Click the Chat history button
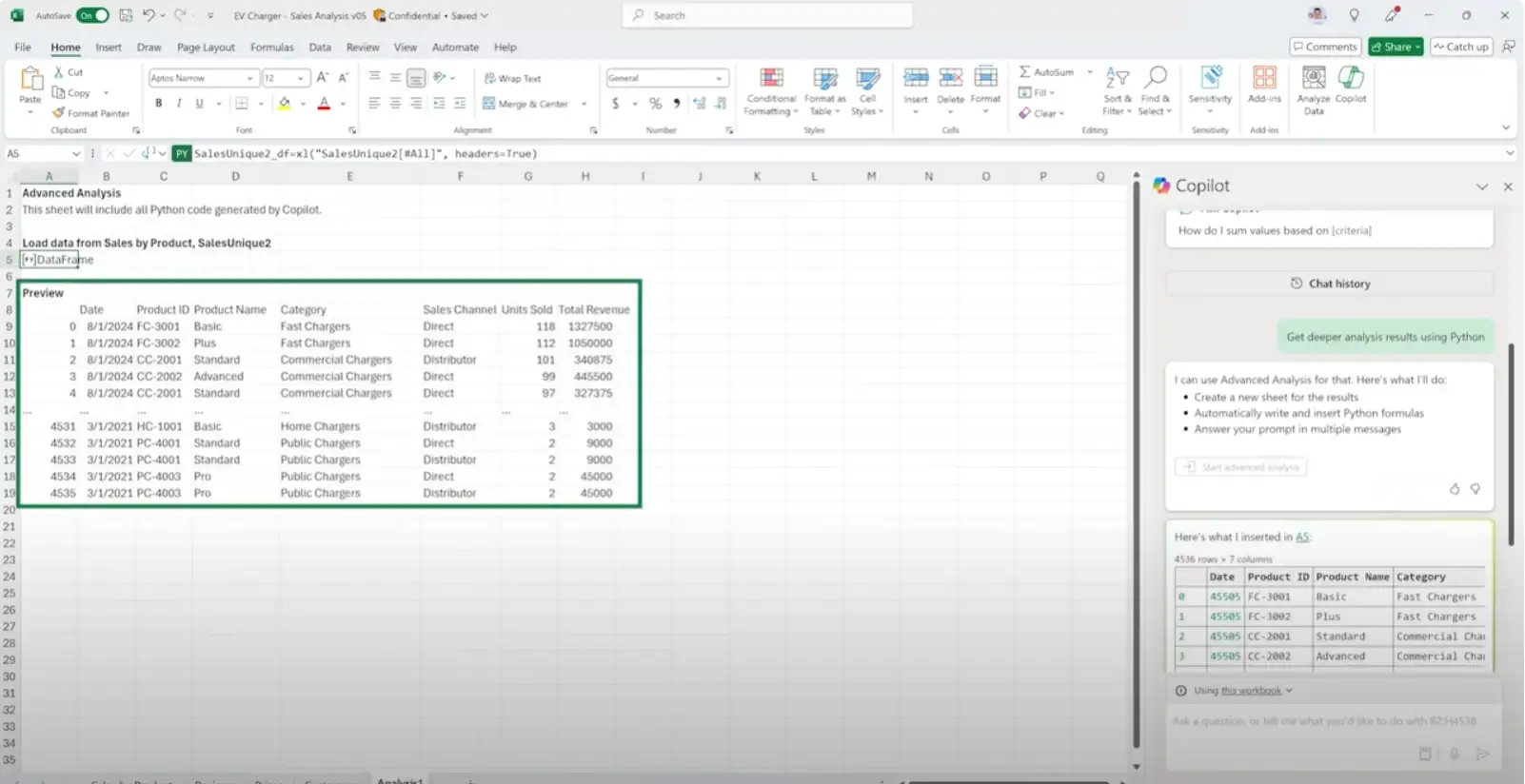1525x784 pixels. [1330, 284]
